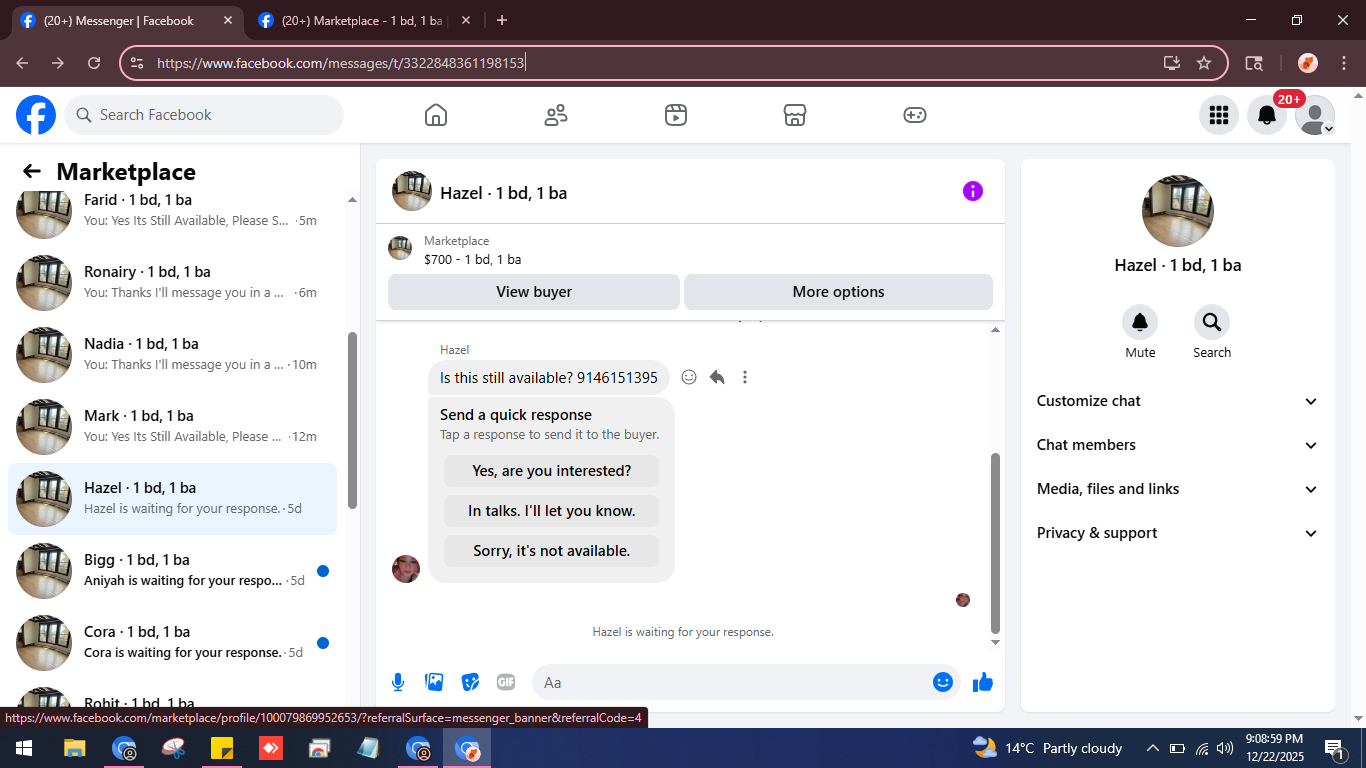Screen dimensions: 1366x768
Task: Open install app icon in address bar
Action: click(x=1172, y=63)
